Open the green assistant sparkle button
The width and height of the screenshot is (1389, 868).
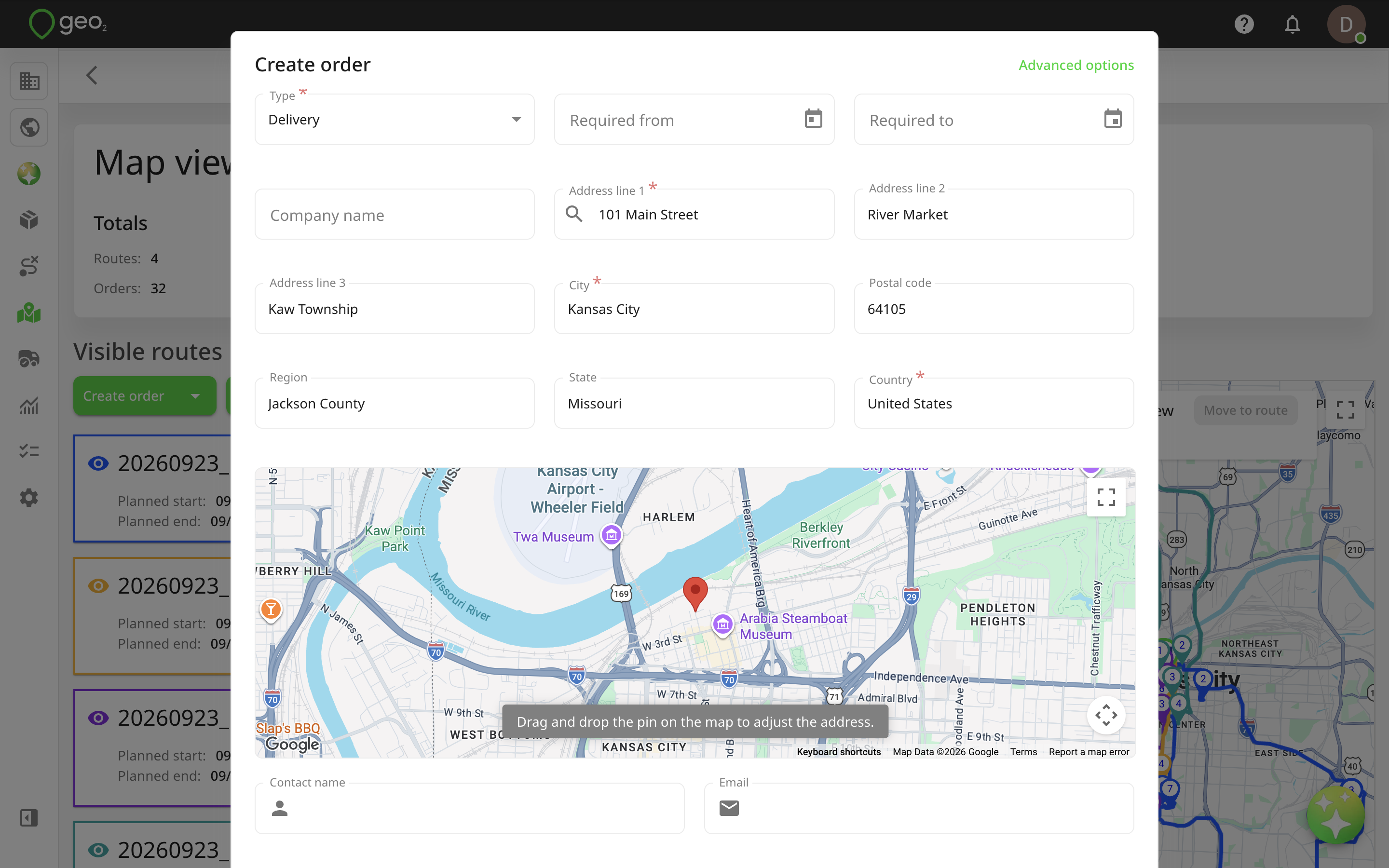coord(1335,814)
